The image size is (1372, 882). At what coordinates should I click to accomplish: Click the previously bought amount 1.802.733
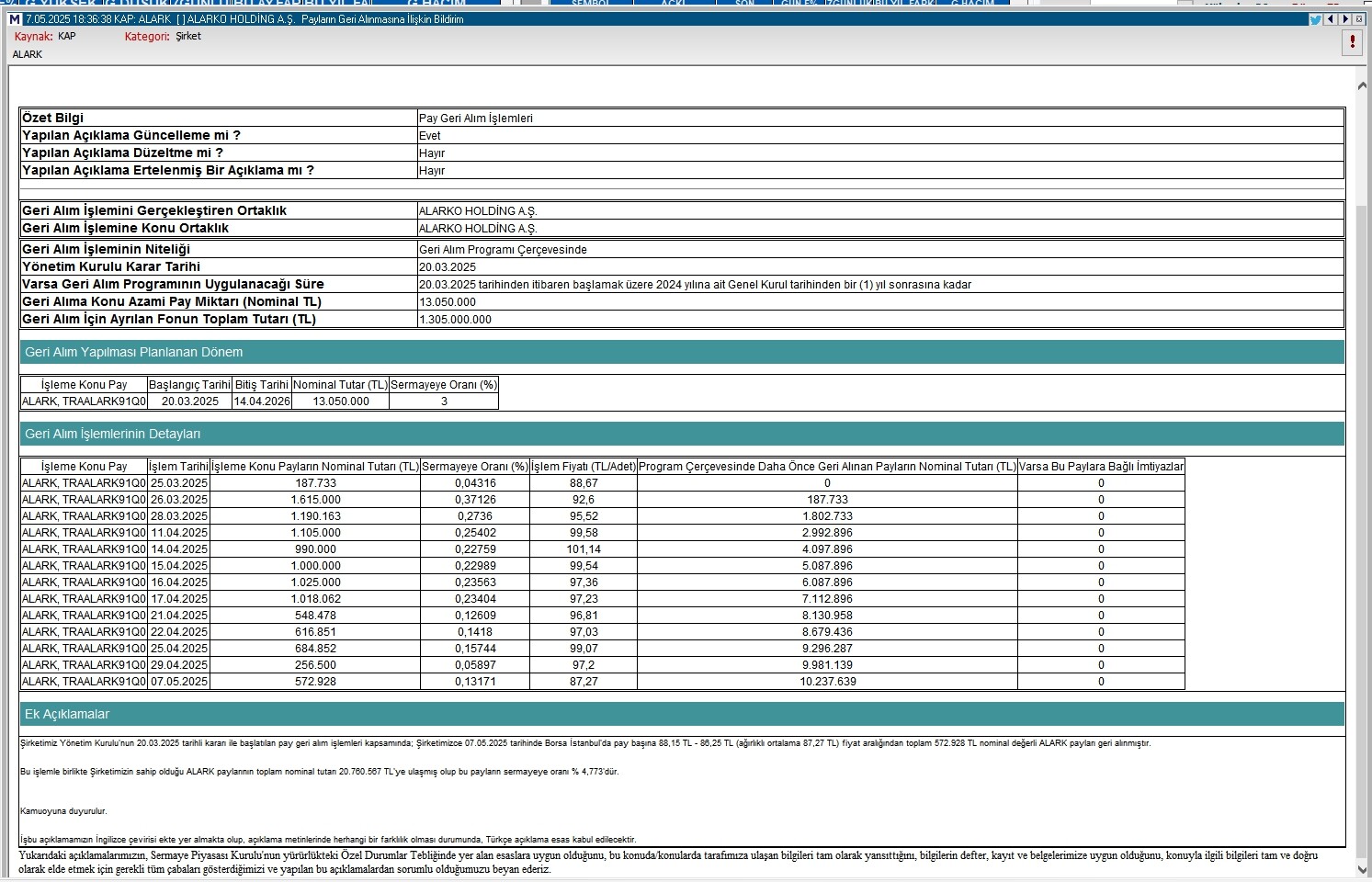[x=827, y=516]
